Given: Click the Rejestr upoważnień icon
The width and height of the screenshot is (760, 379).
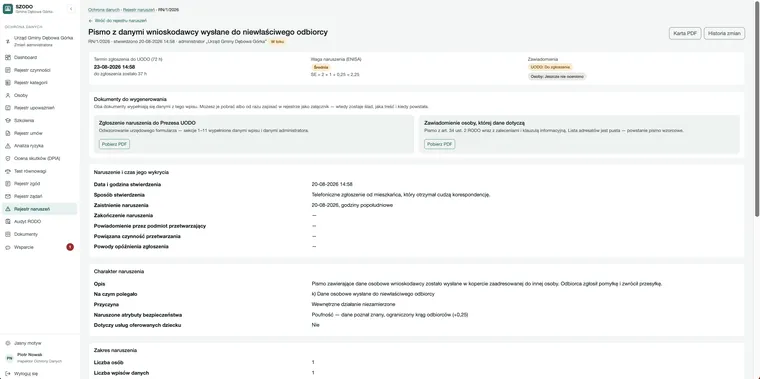Looking at the screenshot, I should pyautogui.click(x=8, y=108).
